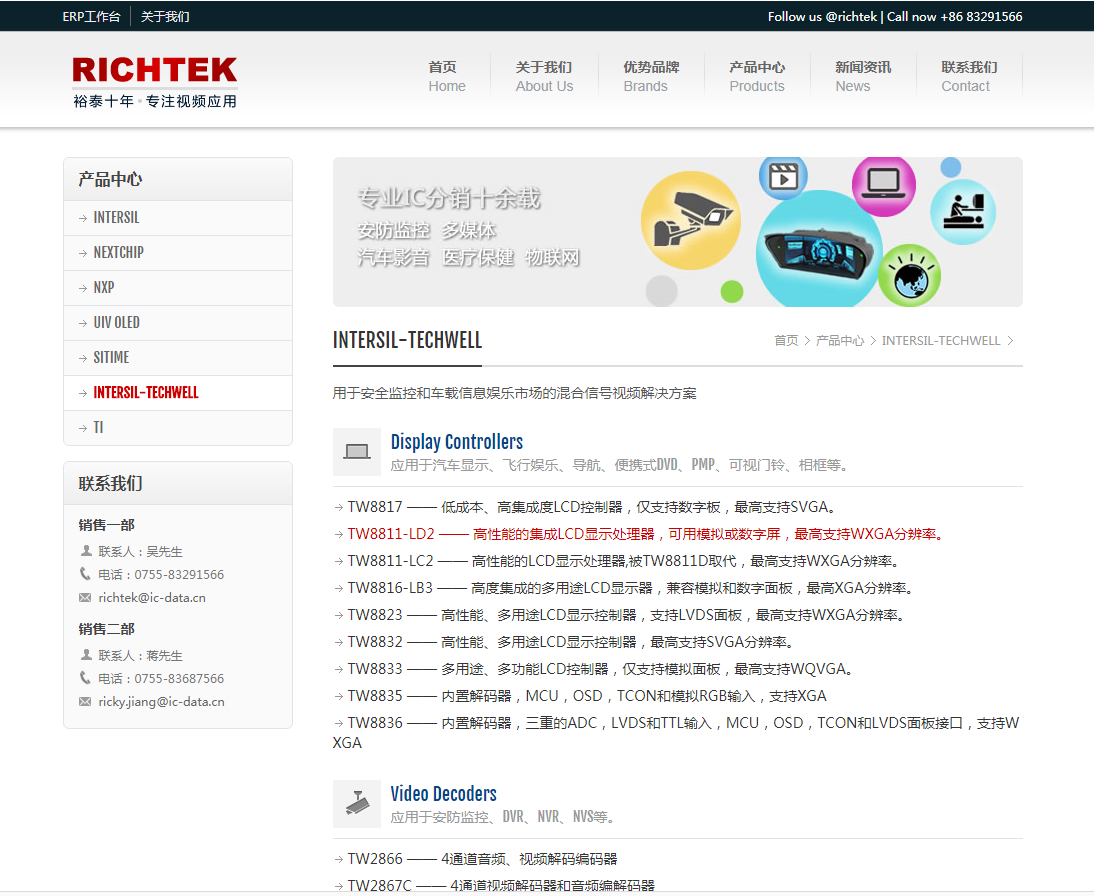Open the 新闻资讯 News nav item

tap(863, 76)
